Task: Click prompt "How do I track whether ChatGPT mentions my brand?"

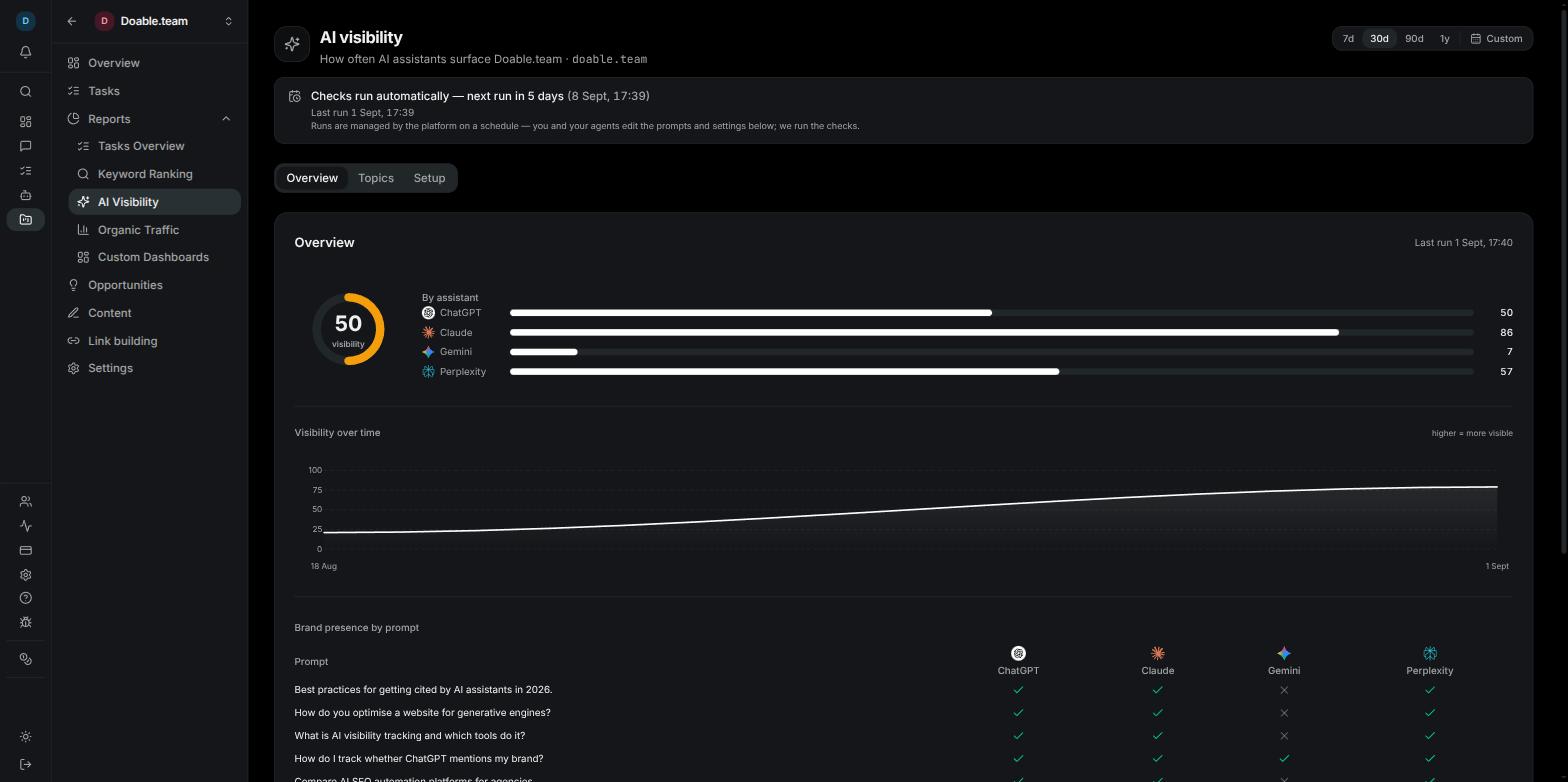Action: 419,759
